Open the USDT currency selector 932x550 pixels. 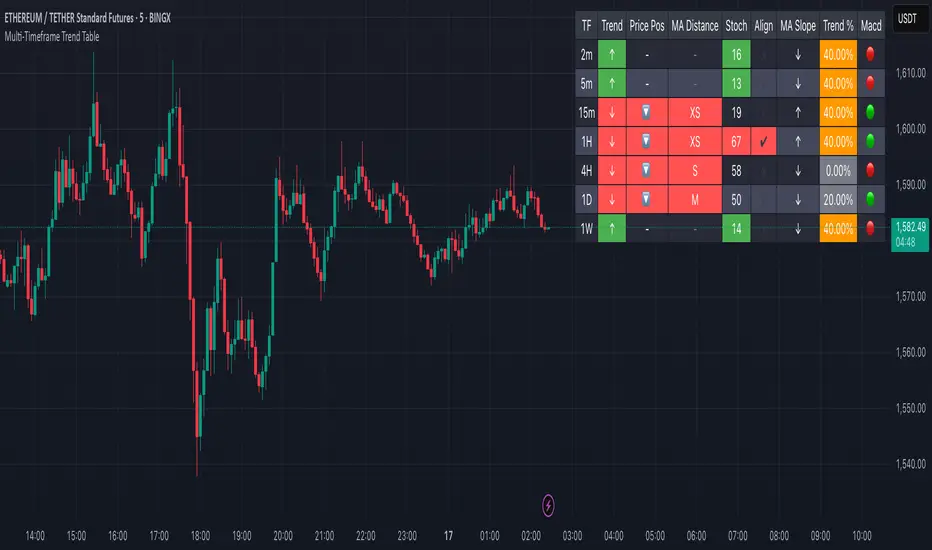(907, 18)
